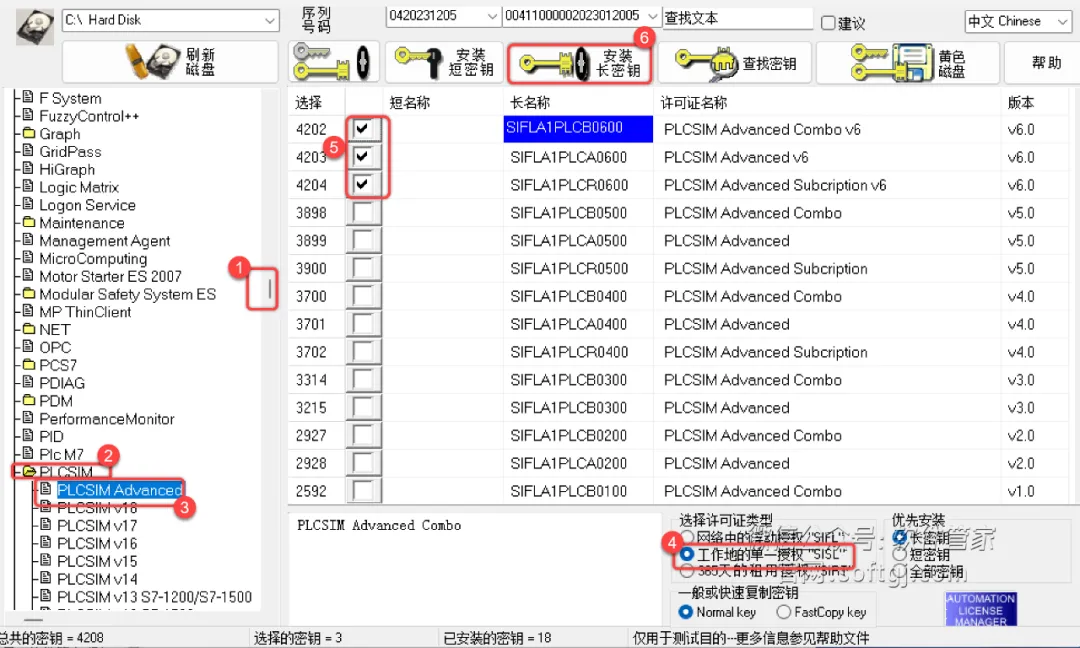Screen dimensions: 1080x648
Task: Click the Automation License Manager icon
Action: [980, 609]
